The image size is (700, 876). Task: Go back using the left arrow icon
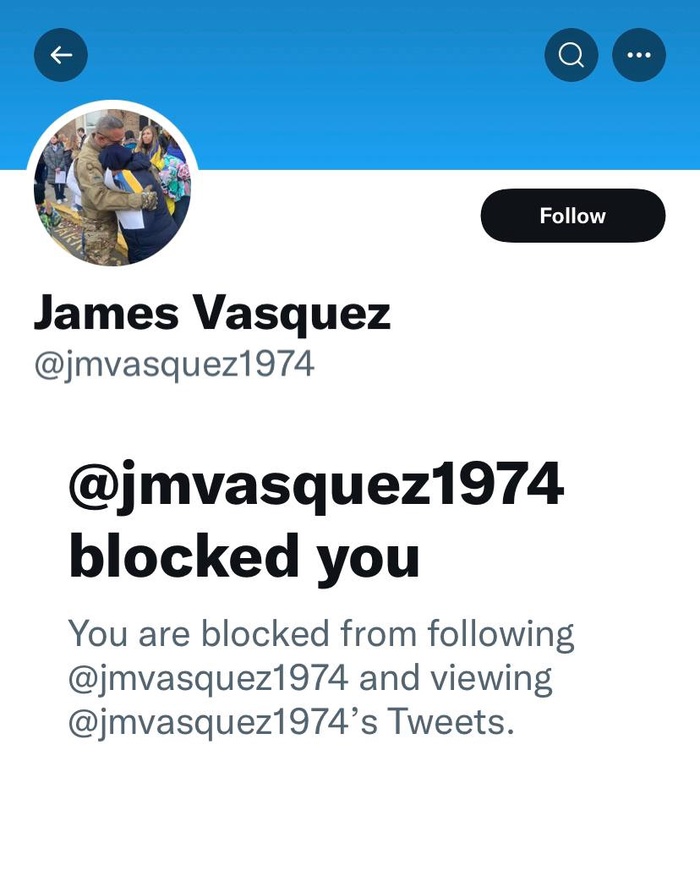(x=61, y=55)
